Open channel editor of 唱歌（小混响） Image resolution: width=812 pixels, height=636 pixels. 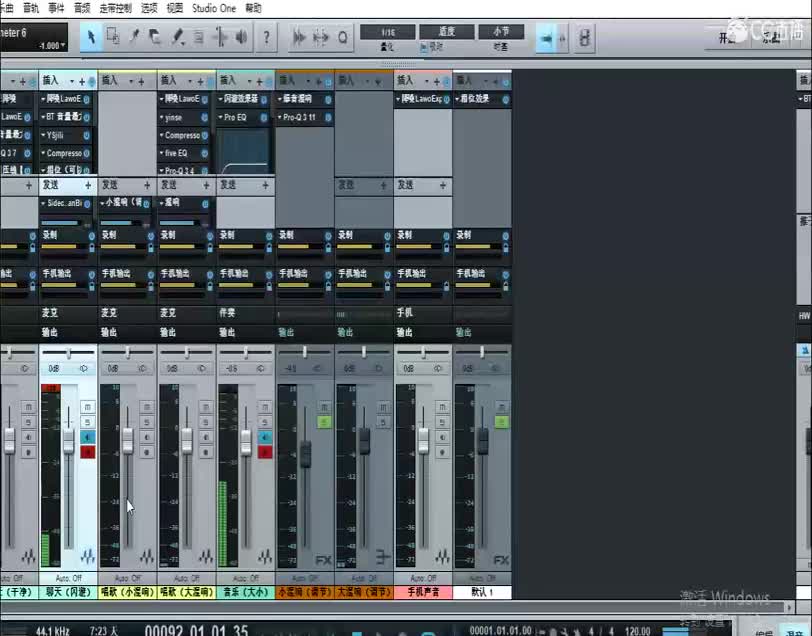[147, 557]
